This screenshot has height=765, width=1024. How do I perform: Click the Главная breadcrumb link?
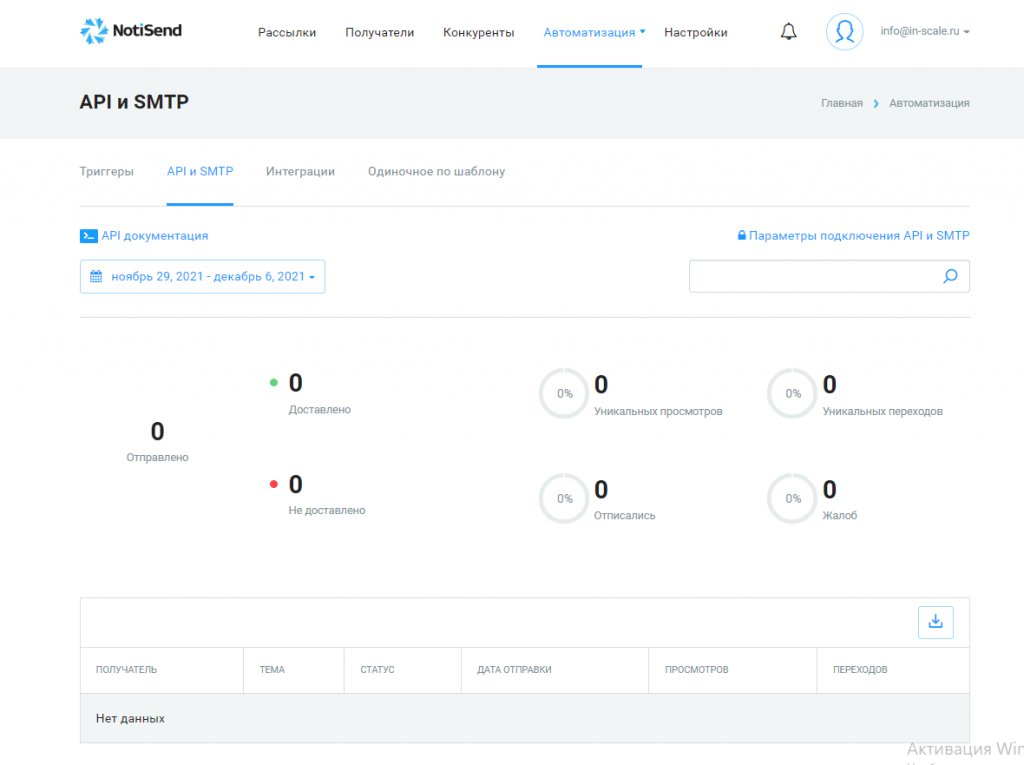tap(842, 103)
